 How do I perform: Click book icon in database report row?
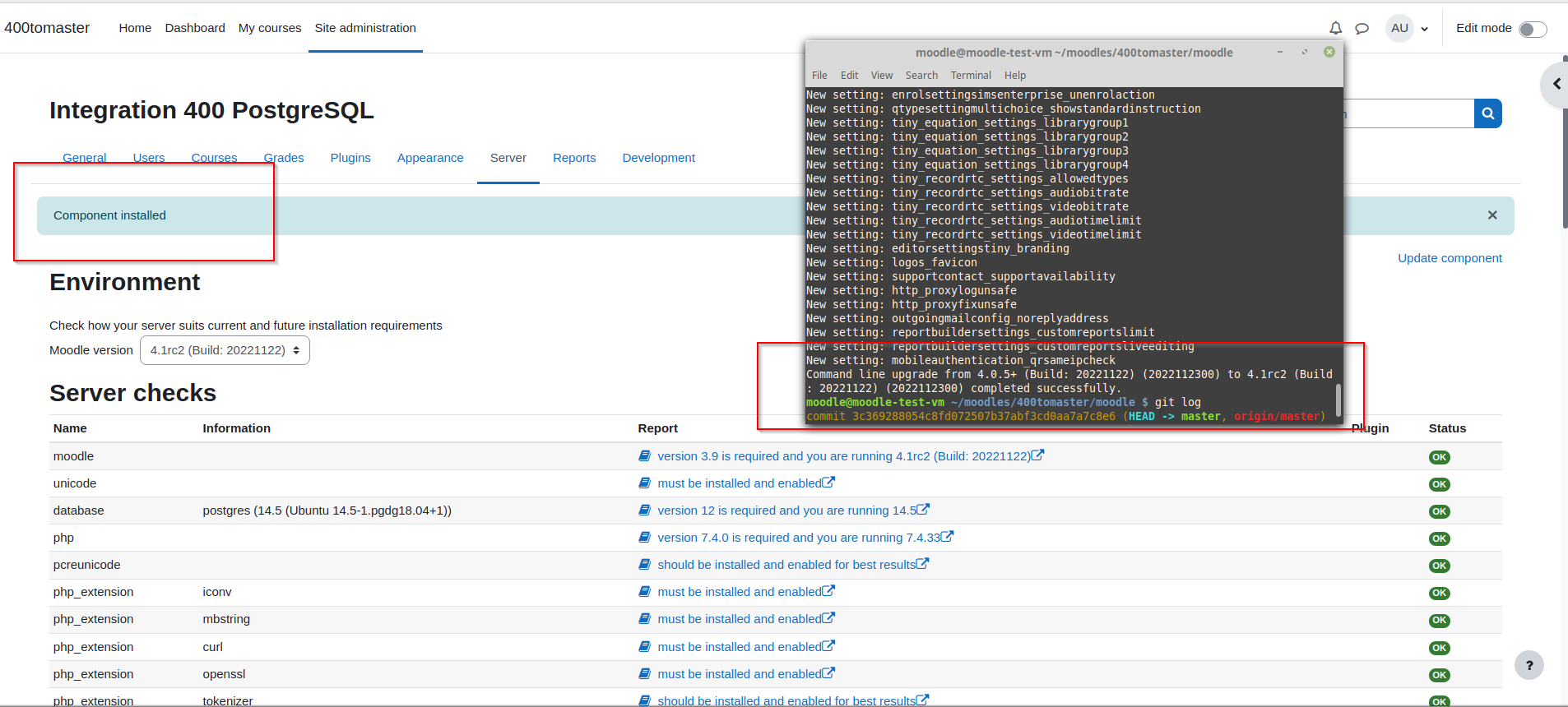pos(645,510)
